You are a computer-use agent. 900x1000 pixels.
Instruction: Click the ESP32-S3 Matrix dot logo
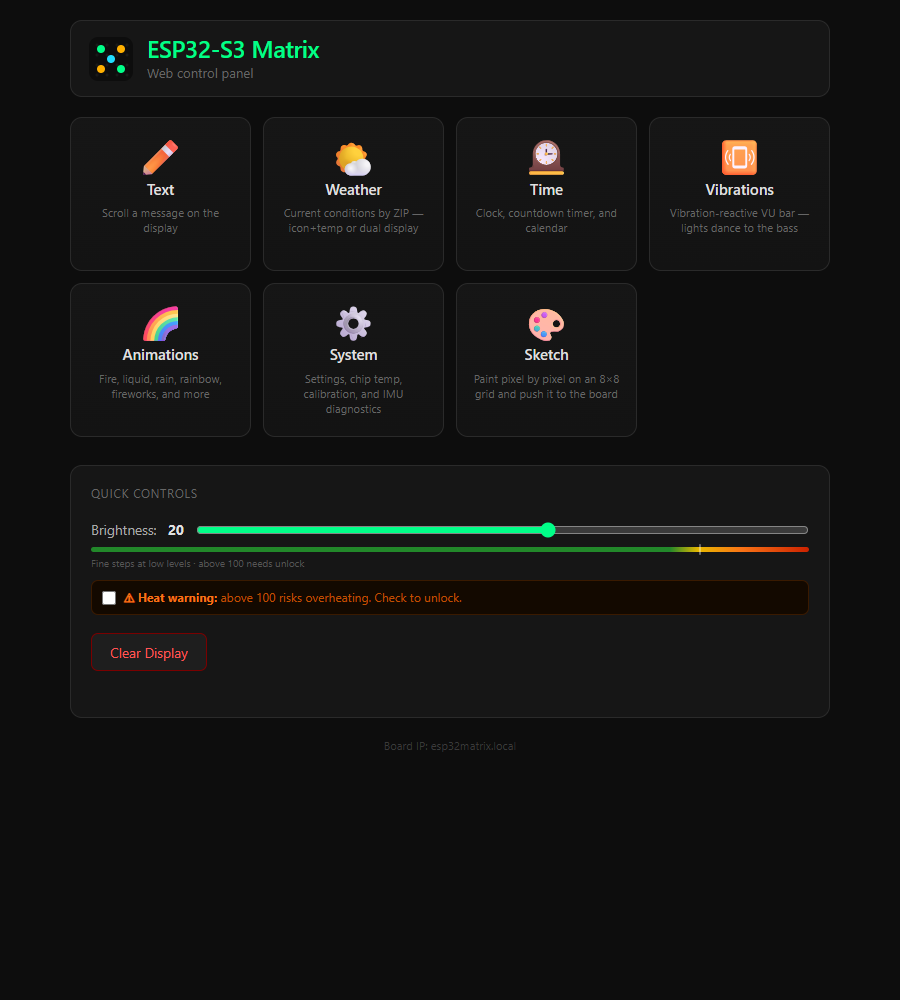111,59
